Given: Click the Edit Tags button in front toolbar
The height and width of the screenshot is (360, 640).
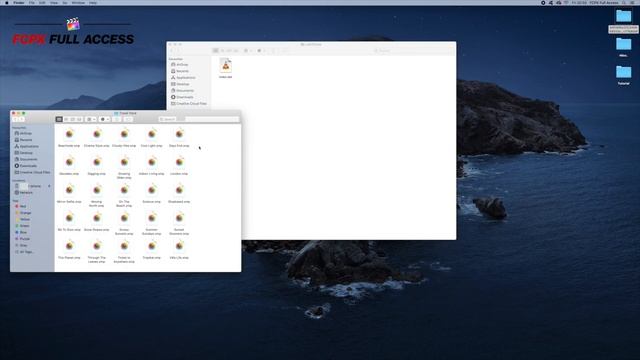Looking at the screenshot, I should click(x=128, y=119).
